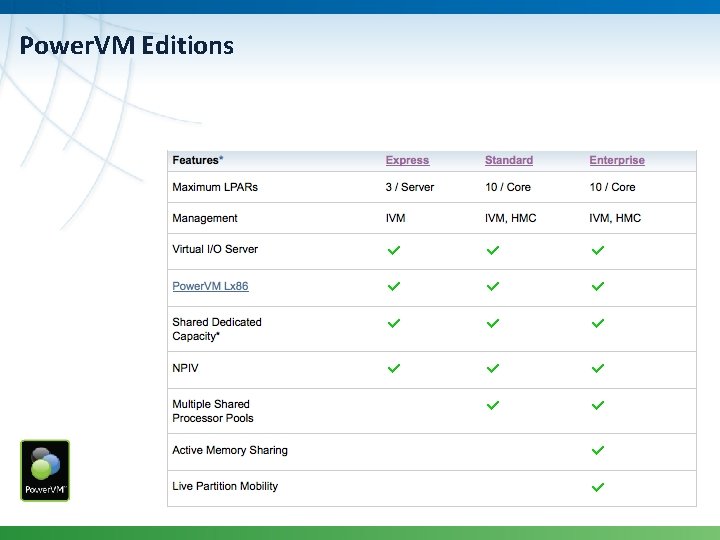Click Express checkmark for NPIV
The width and height of the screenshot is (720, 540).
click(394, 368)
